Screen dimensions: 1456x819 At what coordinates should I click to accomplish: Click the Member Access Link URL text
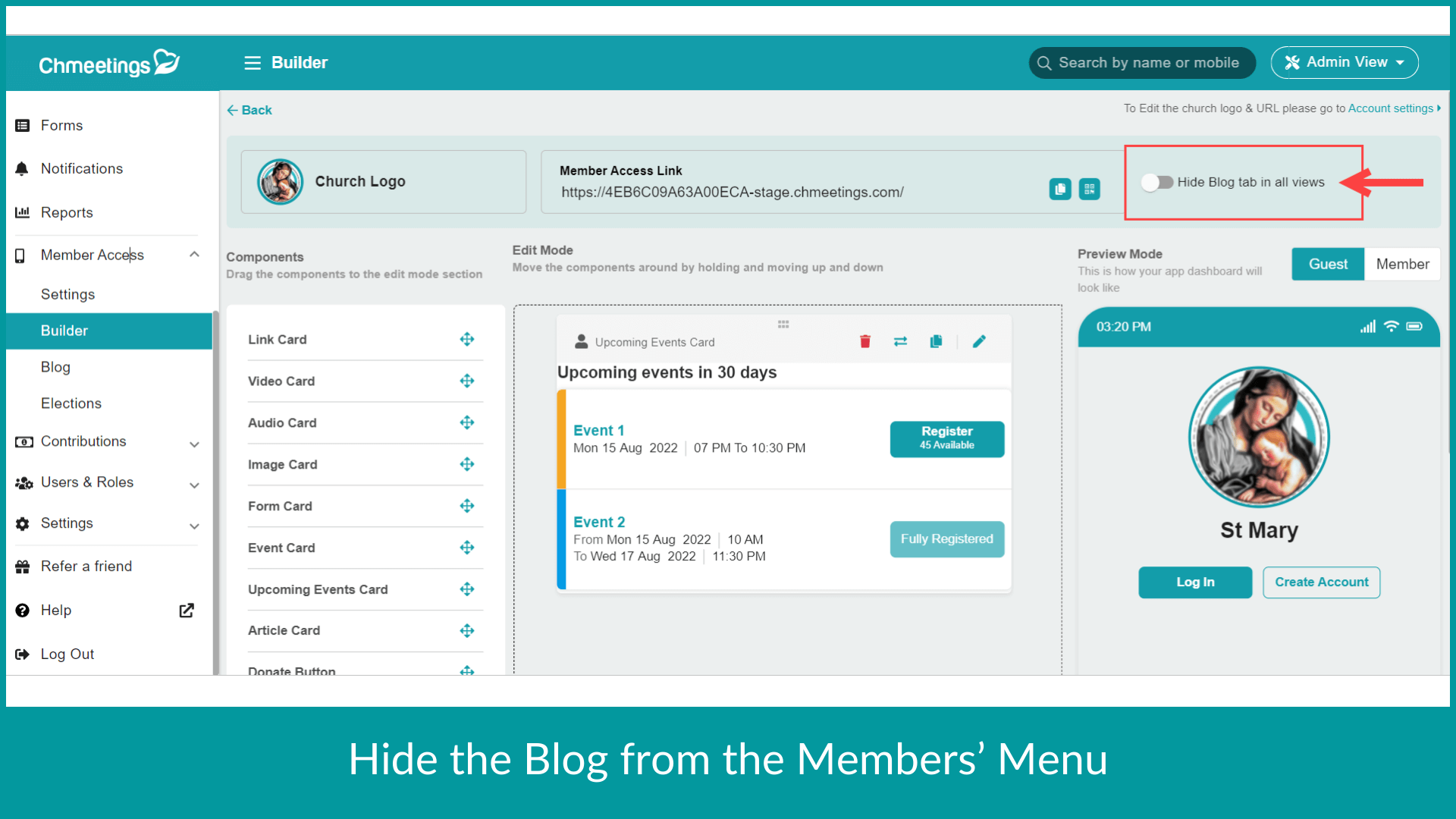(733, 193)
